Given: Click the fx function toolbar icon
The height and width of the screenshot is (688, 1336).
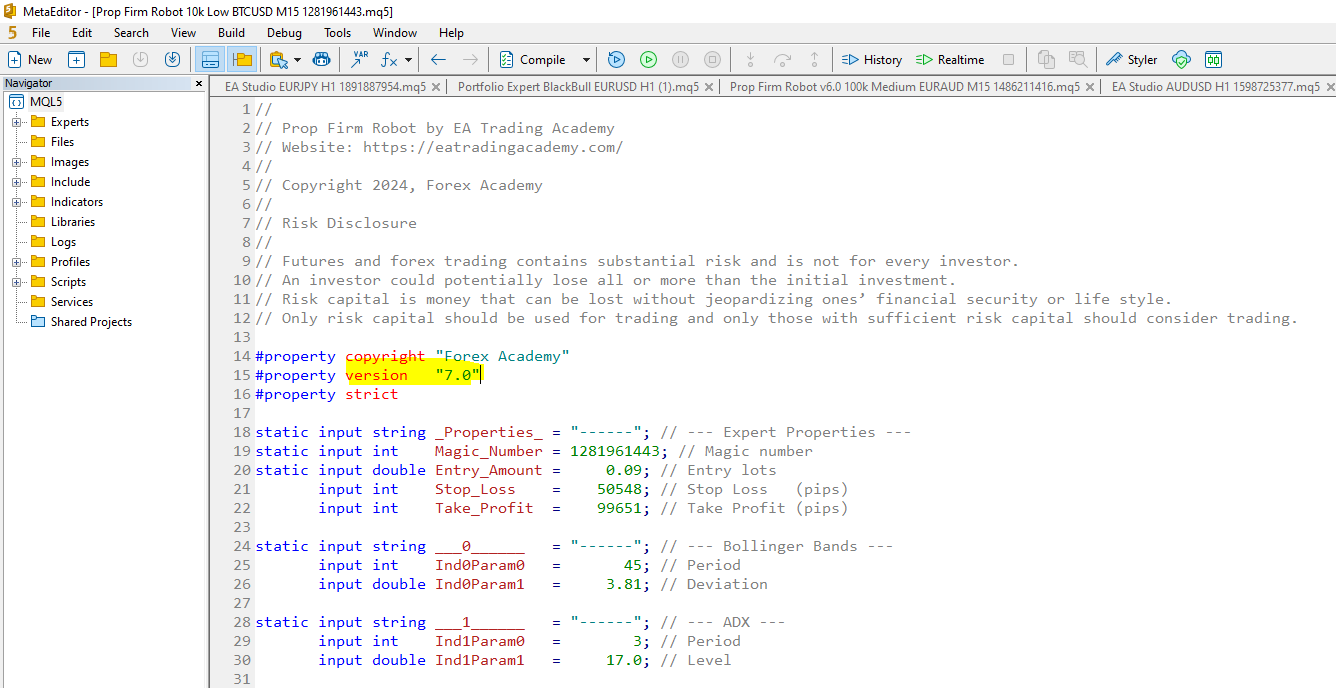Looking at the screenshot, I should 390,60.
